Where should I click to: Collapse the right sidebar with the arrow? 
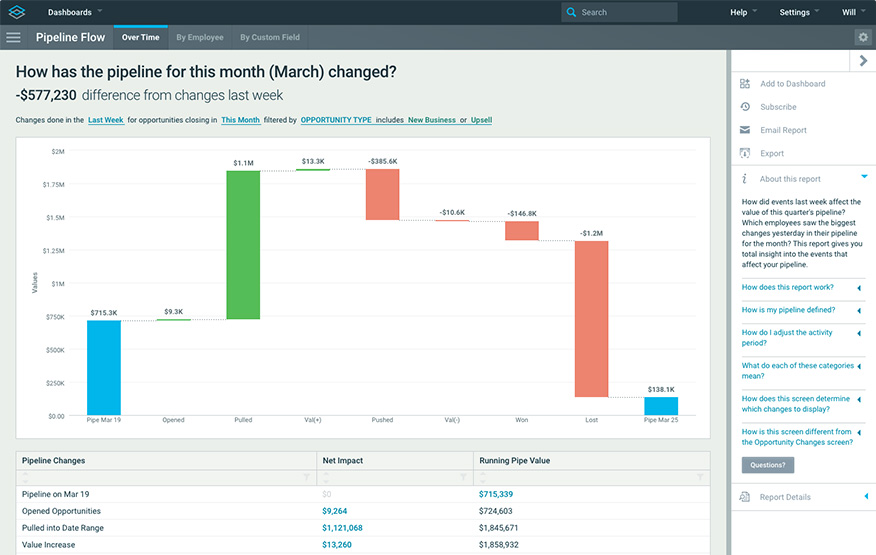[x=864, y=62]
